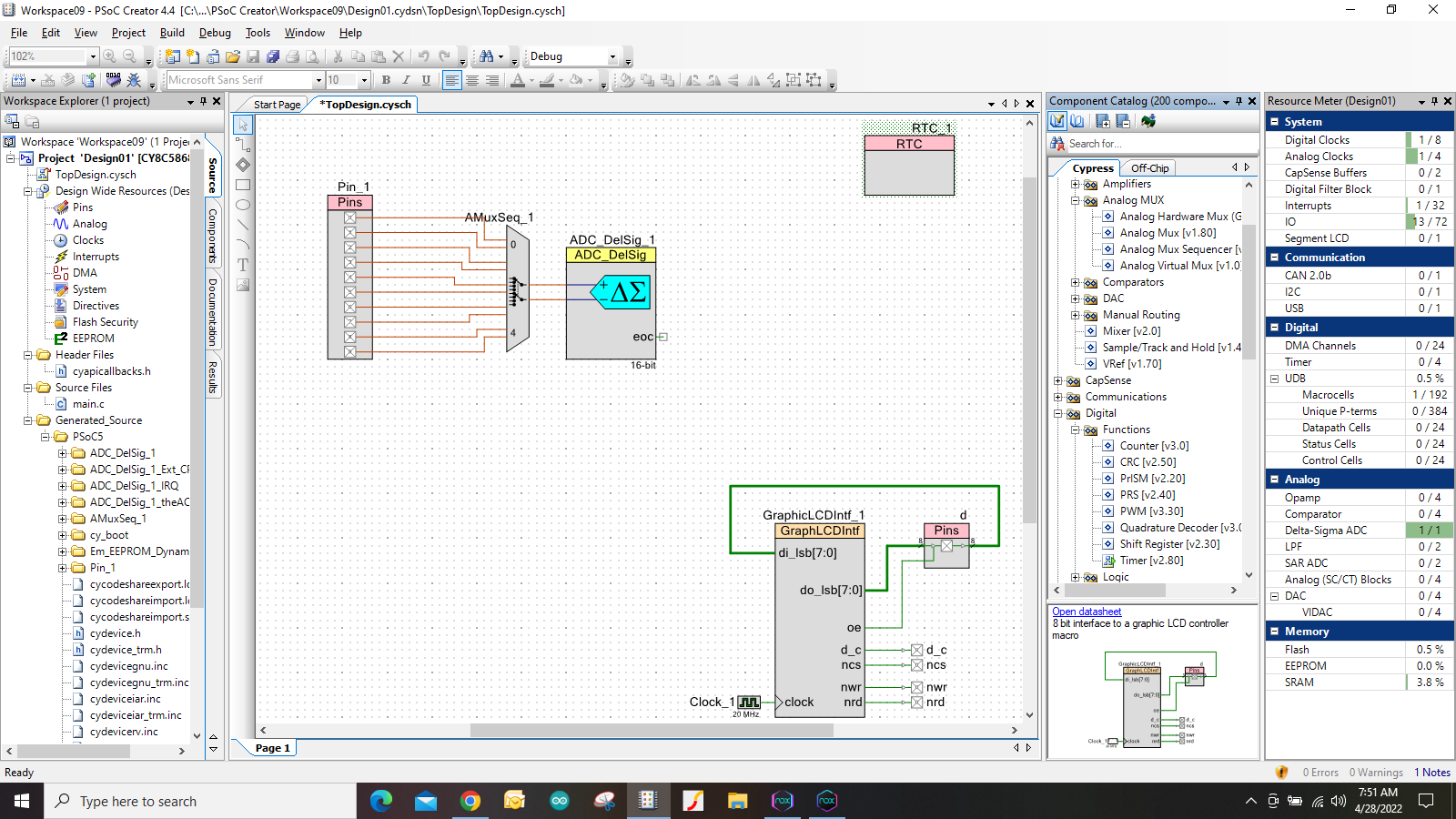Viewport: 1456px width, 819px height.
Task: Toggle align text right
Action: click(x=492, y=80)
